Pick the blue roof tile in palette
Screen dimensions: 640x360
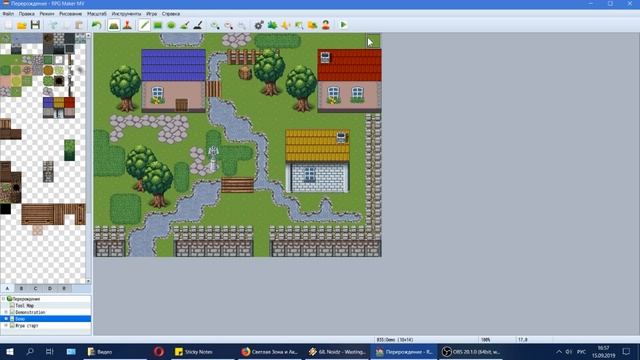point(48,102)
